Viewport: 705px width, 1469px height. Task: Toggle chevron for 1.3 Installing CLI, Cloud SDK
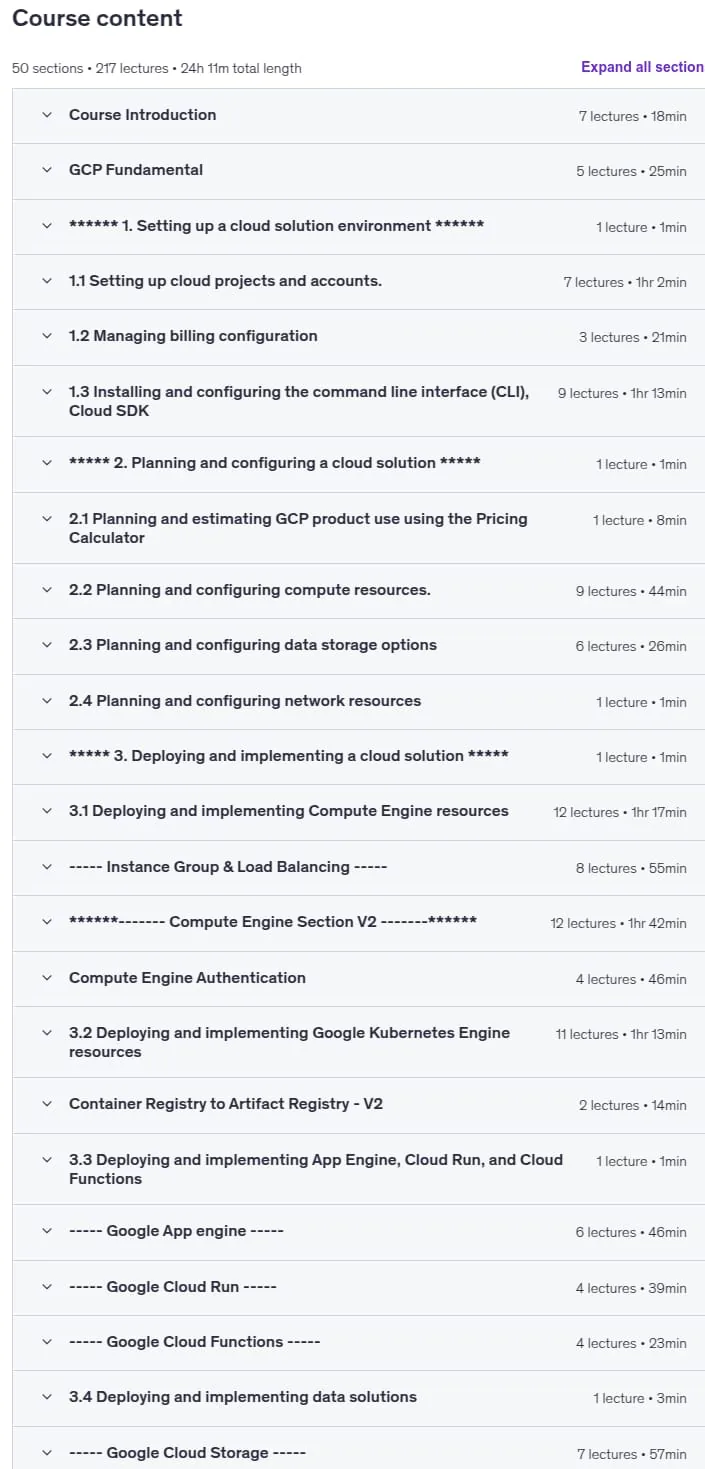click(46, 392)
